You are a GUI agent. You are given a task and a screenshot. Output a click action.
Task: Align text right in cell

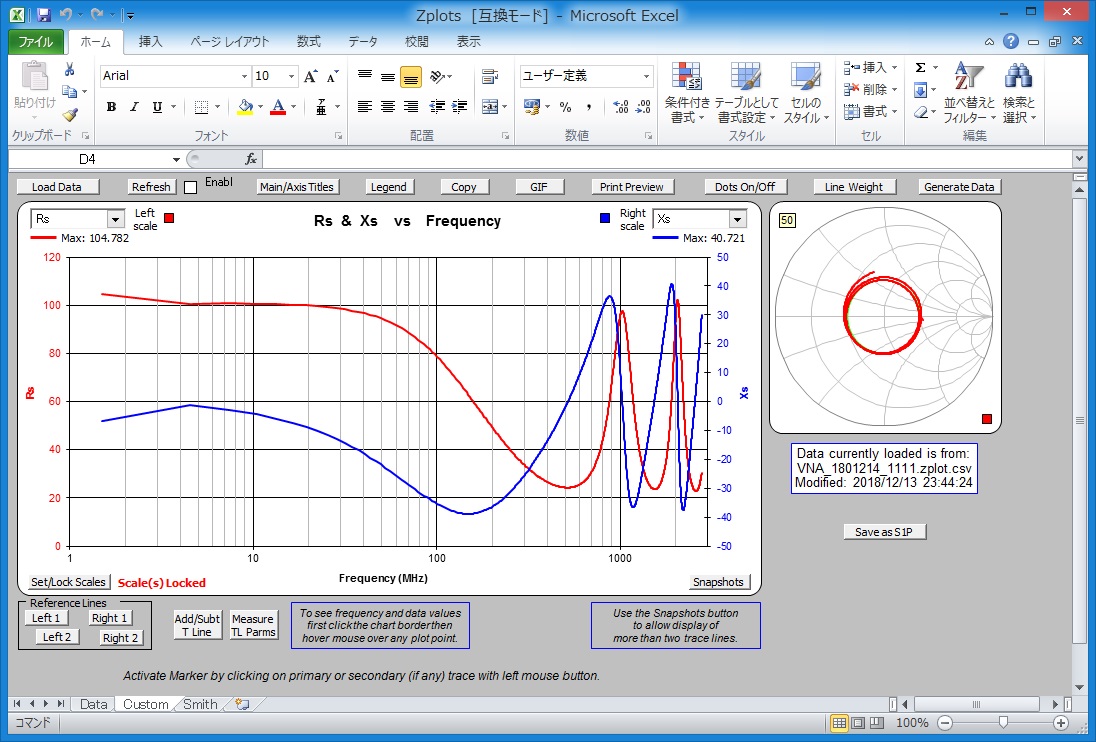point(411,107)
